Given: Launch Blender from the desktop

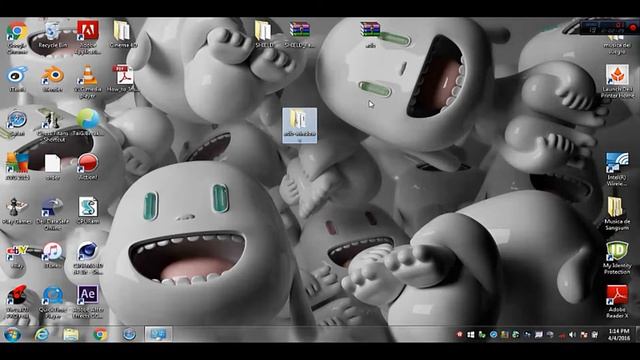Looking at the screenshot, I should tap(52, 79).
